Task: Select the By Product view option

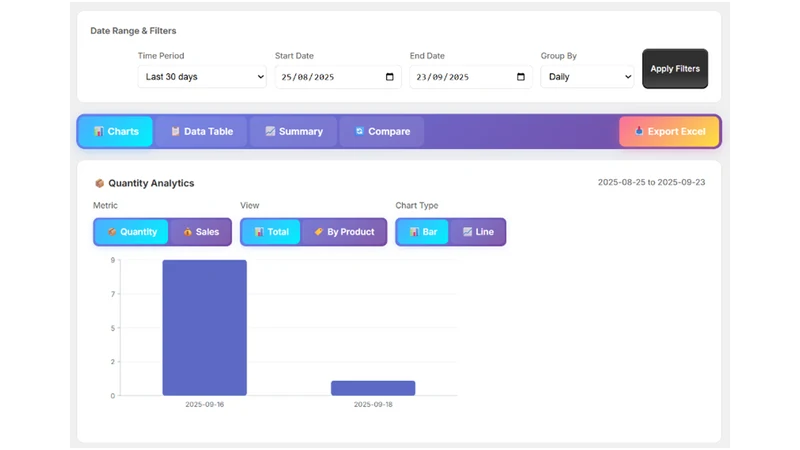Action: click(x=344, y=232)
